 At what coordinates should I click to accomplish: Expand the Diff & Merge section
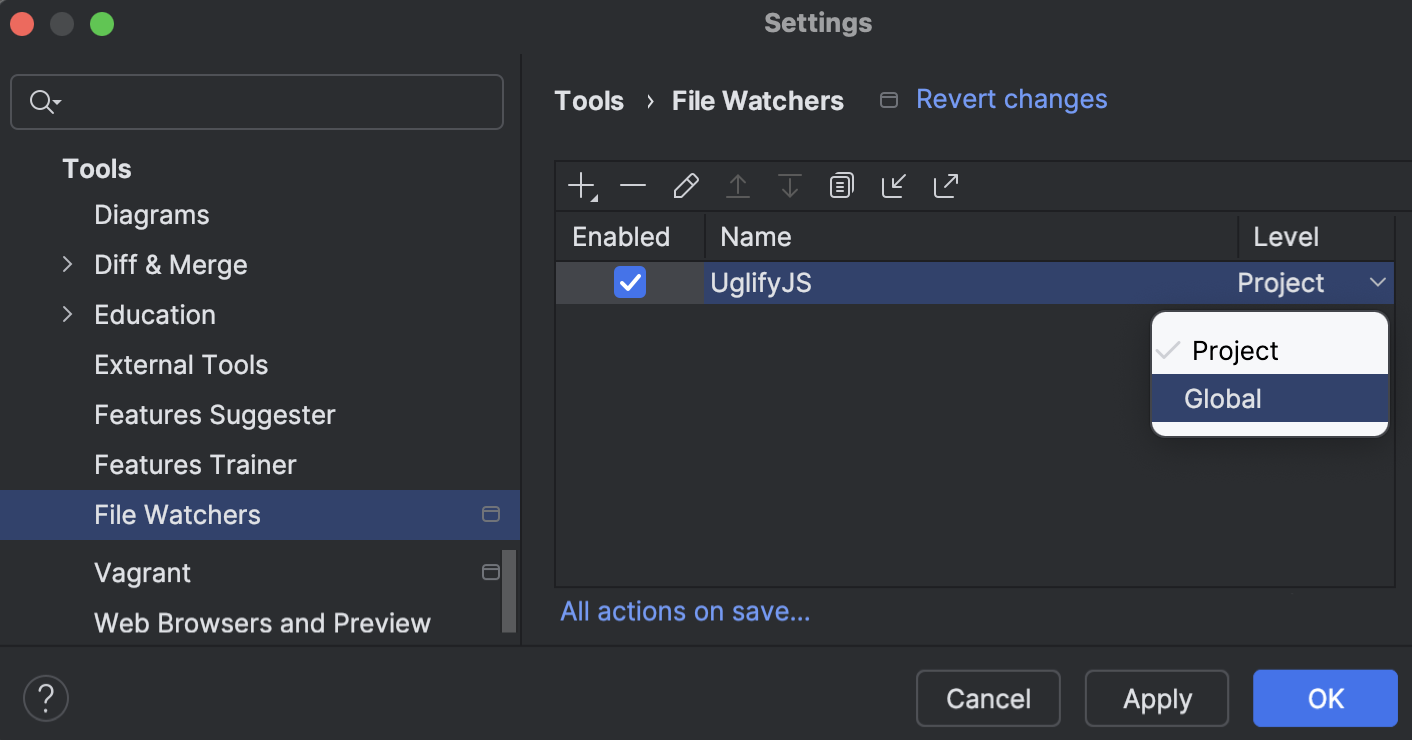point(66,264)
